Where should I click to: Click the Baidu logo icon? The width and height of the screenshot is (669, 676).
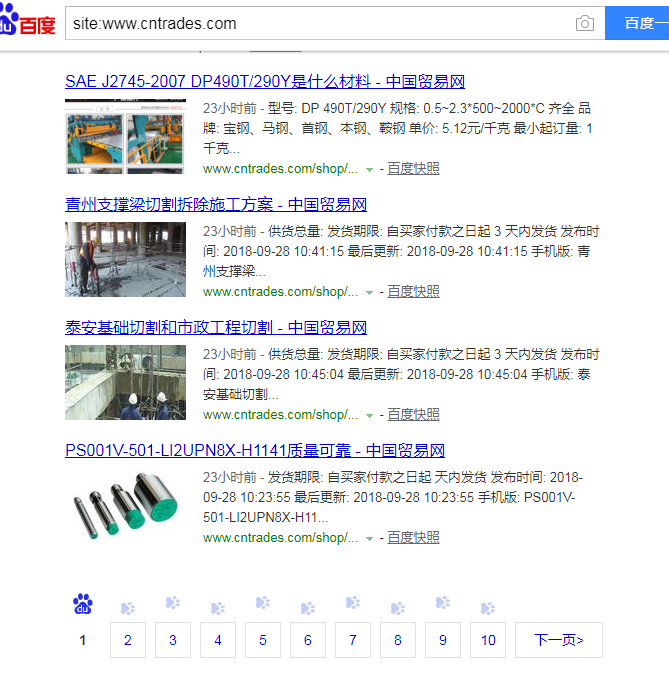28,22
